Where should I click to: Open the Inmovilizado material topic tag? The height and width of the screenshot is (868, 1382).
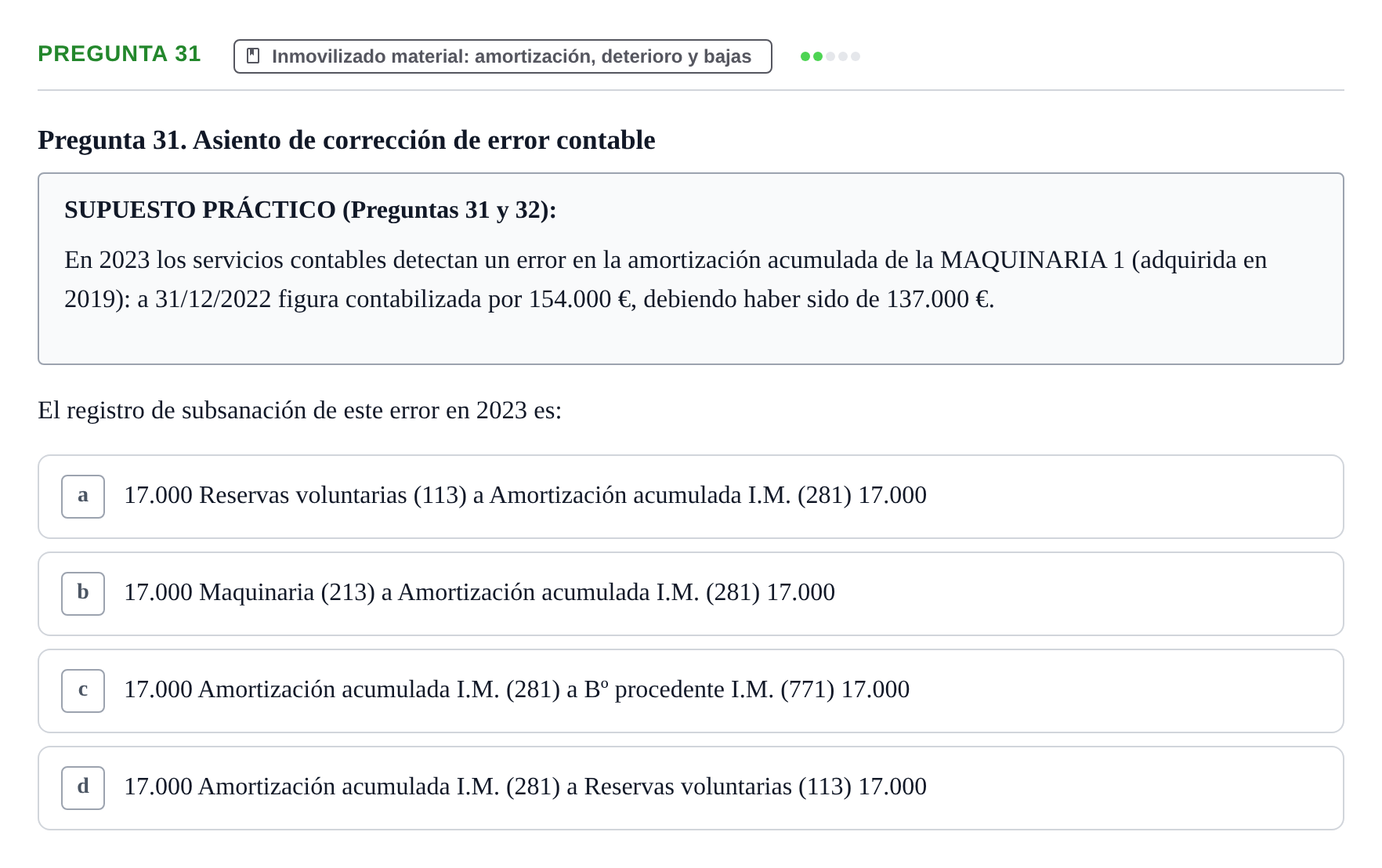tap(503, 56)
